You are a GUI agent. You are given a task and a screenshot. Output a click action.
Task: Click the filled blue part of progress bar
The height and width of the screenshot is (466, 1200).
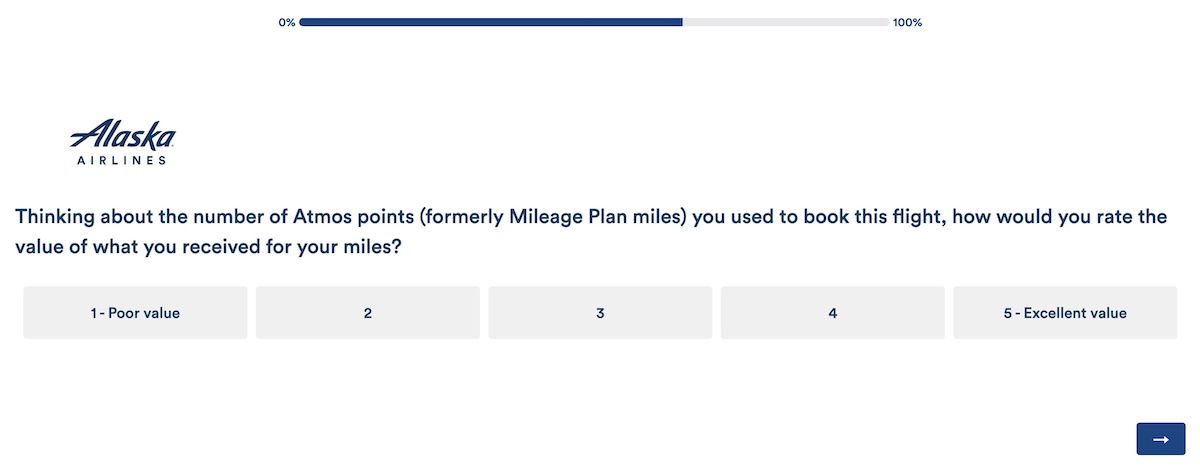point(490,22)
